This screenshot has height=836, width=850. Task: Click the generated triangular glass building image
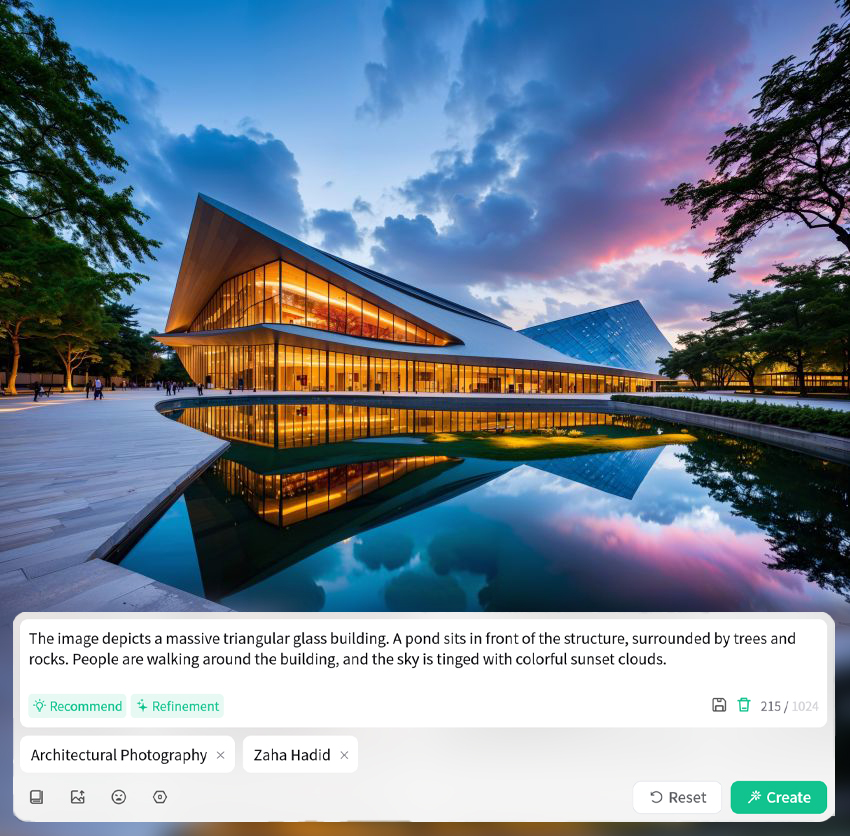coord(425,306)
